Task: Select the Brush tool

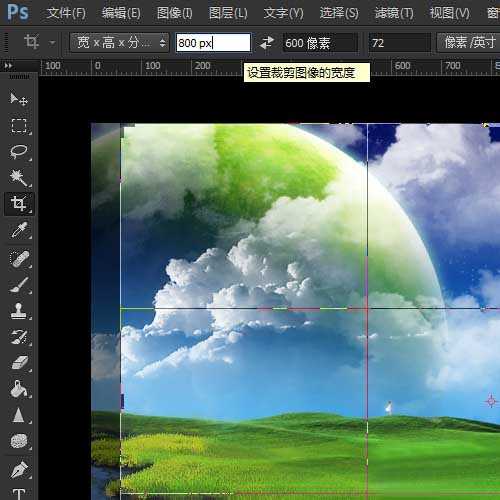Action: (19, 285)
